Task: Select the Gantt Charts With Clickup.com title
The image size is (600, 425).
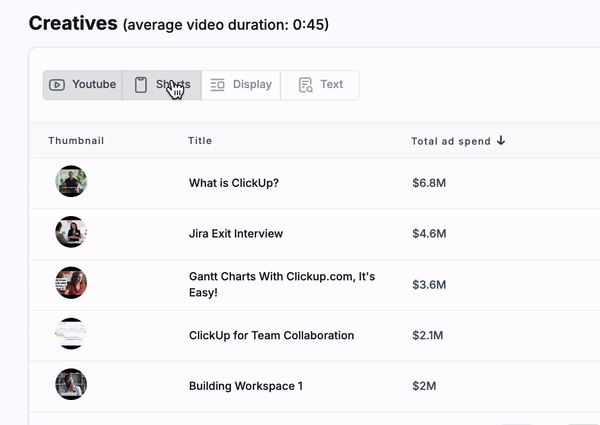Action: coord(282,284)
